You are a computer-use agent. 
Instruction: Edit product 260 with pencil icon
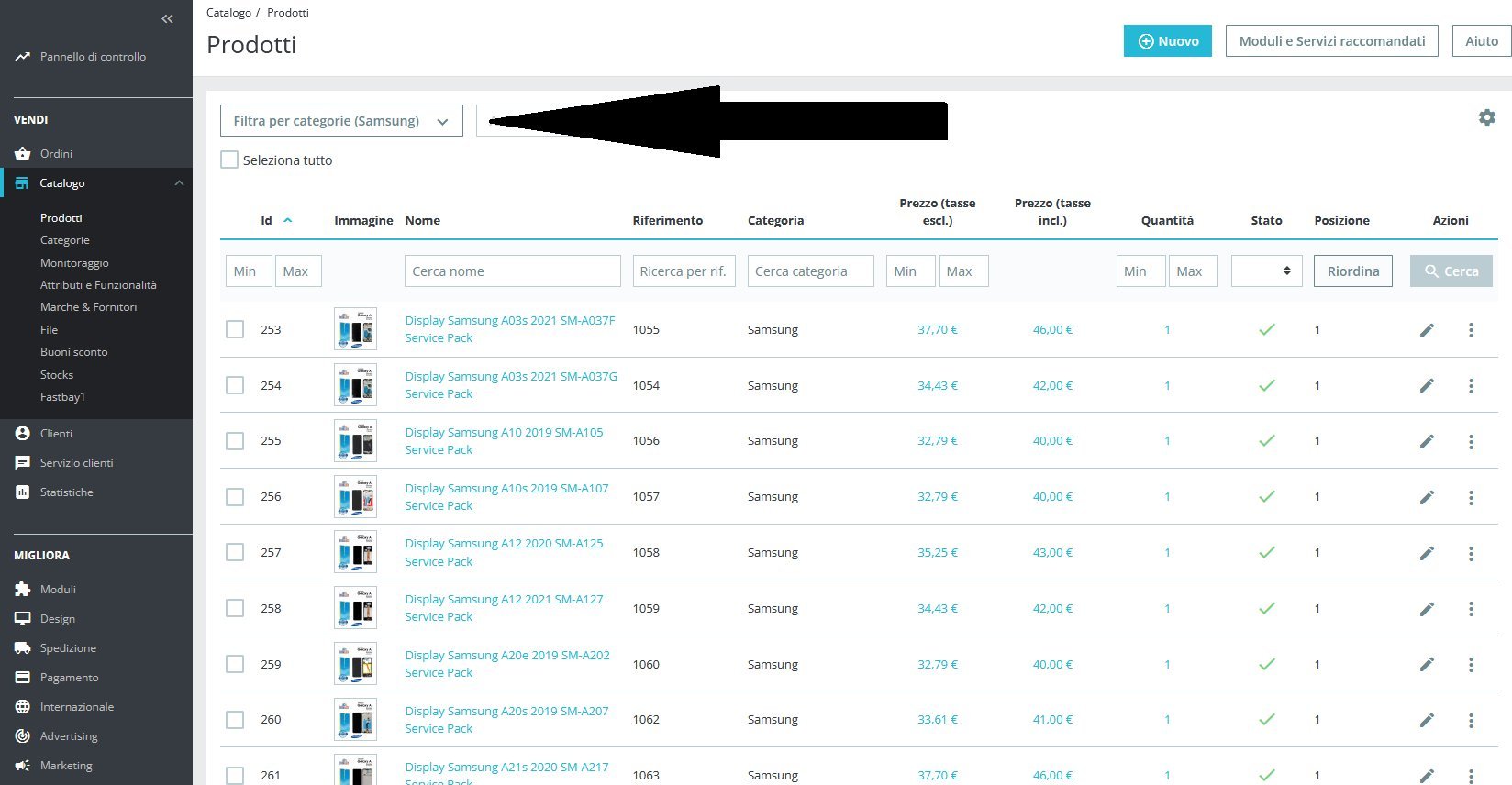[x=1427, y=720]
